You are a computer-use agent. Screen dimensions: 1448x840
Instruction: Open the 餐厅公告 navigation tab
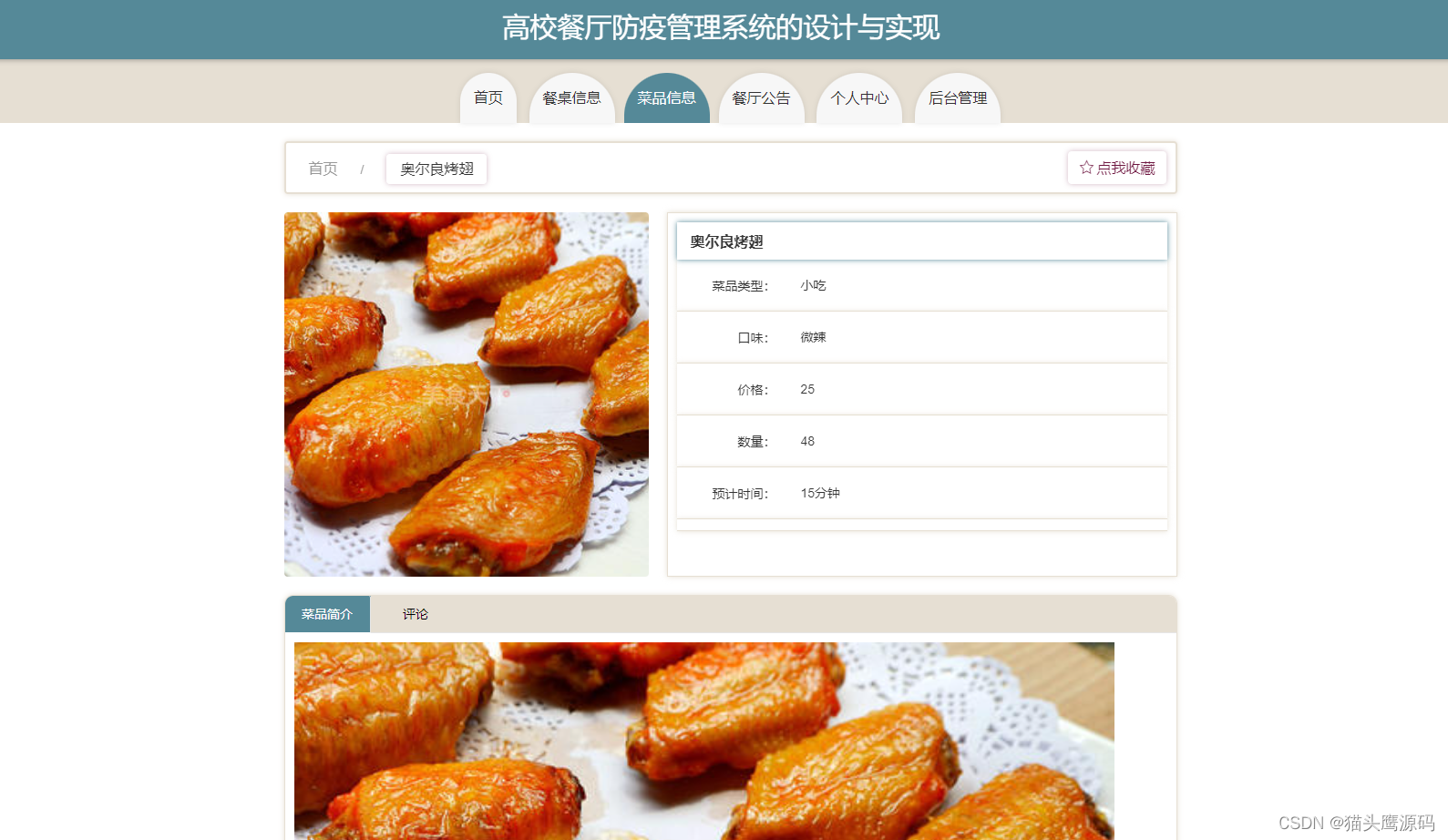coord(762,98)
